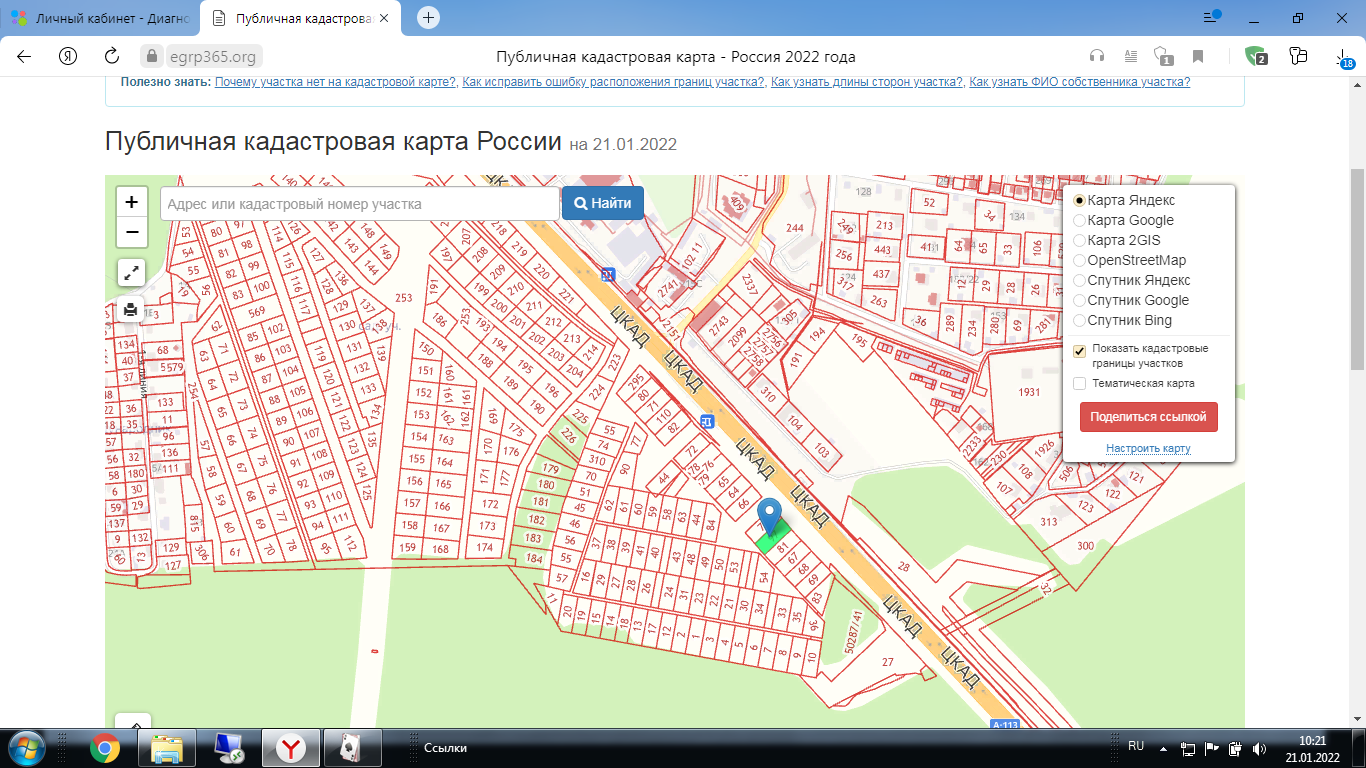Screen dimensions: 1366x768
Task: Launch Chrome from taskbar
Action: (x=105, y=748)
